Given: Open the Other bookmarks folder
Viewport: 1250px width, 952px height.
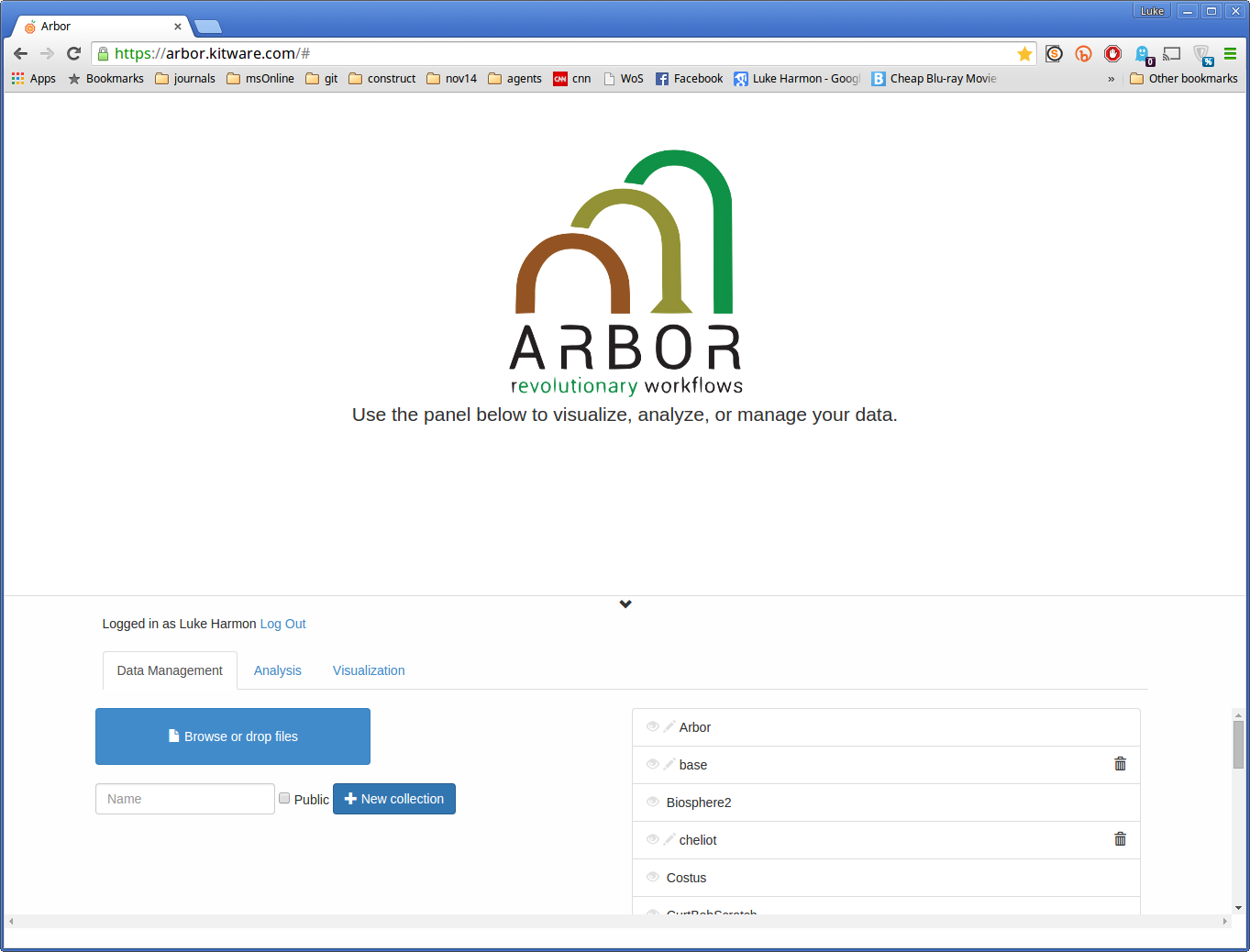Looking at the screenshot, I should [x=1184, y=79].
